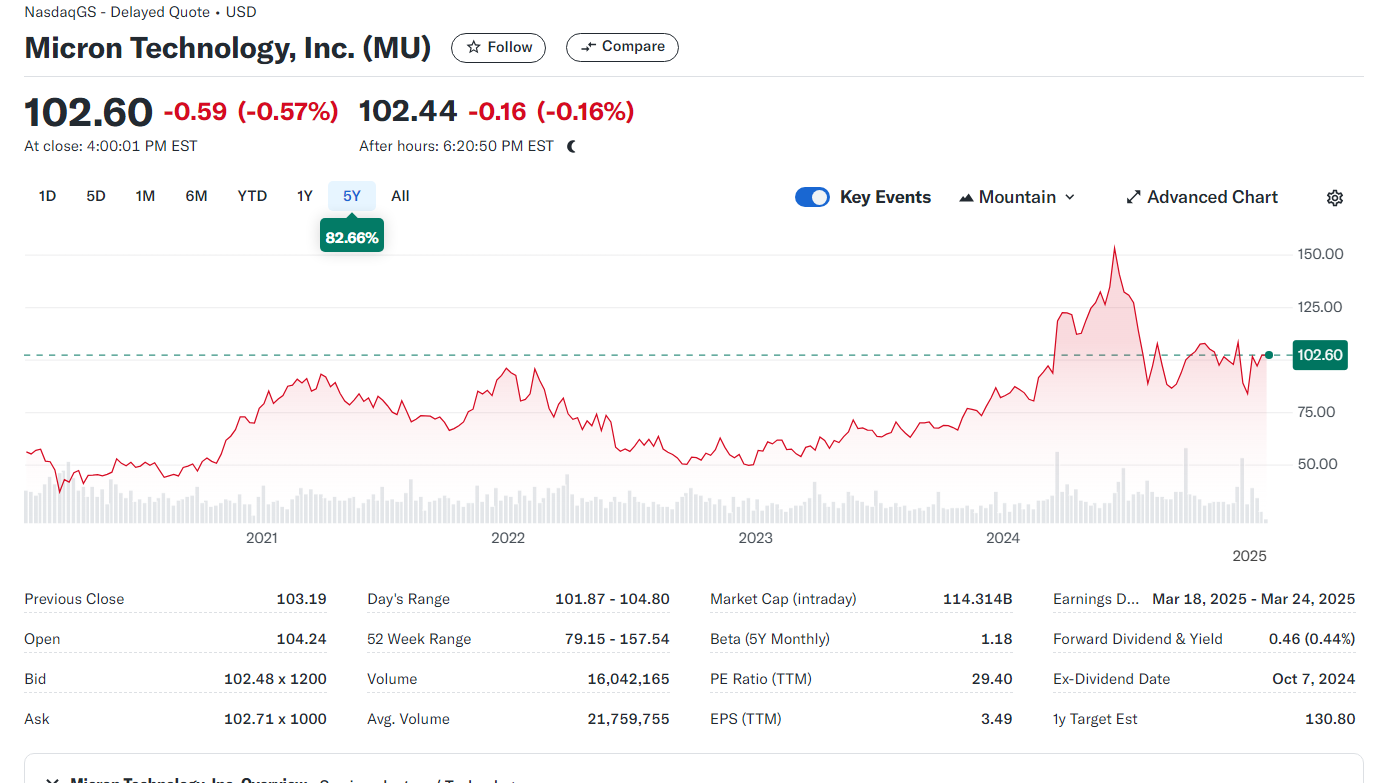Select the 5Y chart range
The image size is (1389, 783).
352,196
